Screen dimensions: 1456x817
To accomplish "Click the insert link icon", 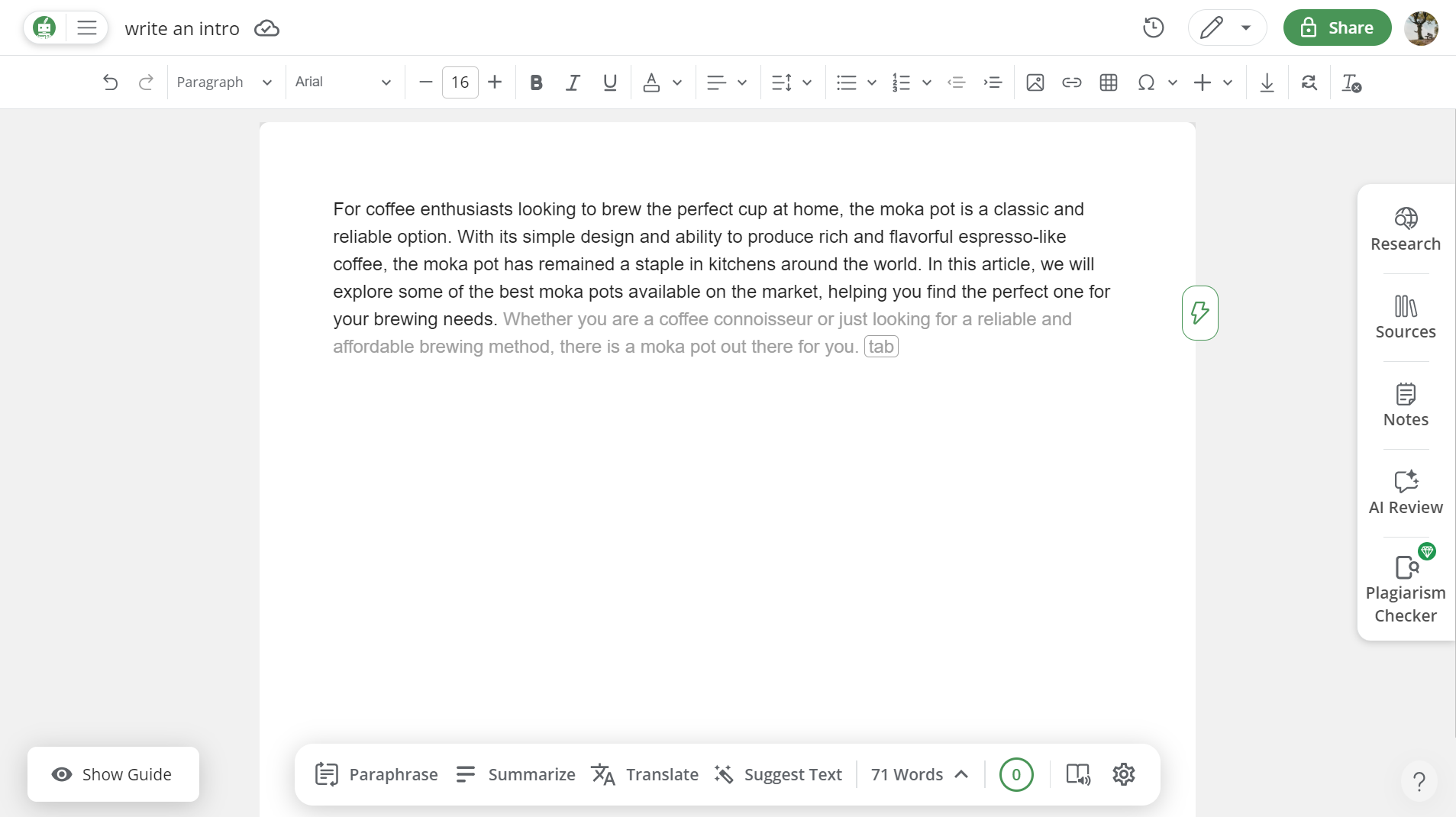I will click(x=1071, y=82).
